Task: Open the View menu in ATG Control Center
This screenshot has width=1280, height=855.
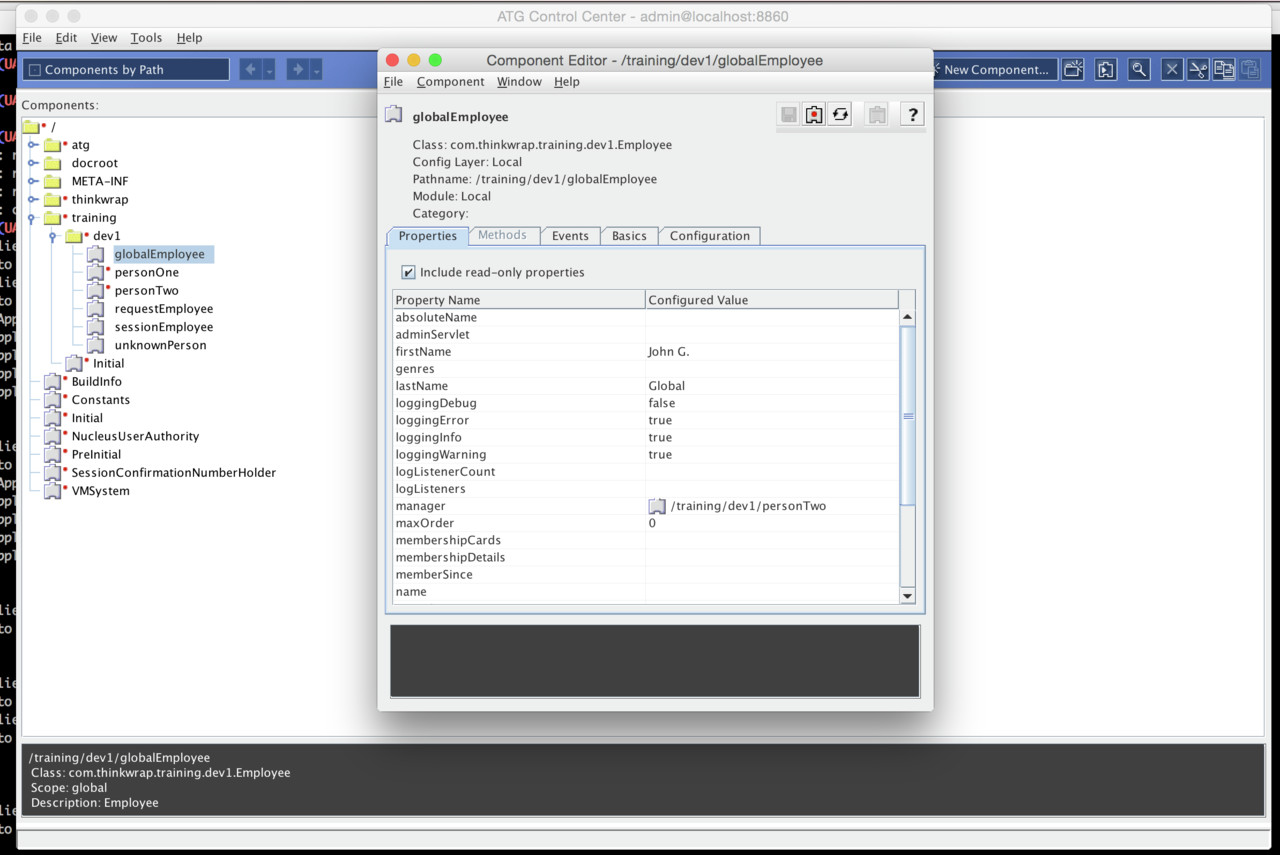Action: tap(104, 37)
